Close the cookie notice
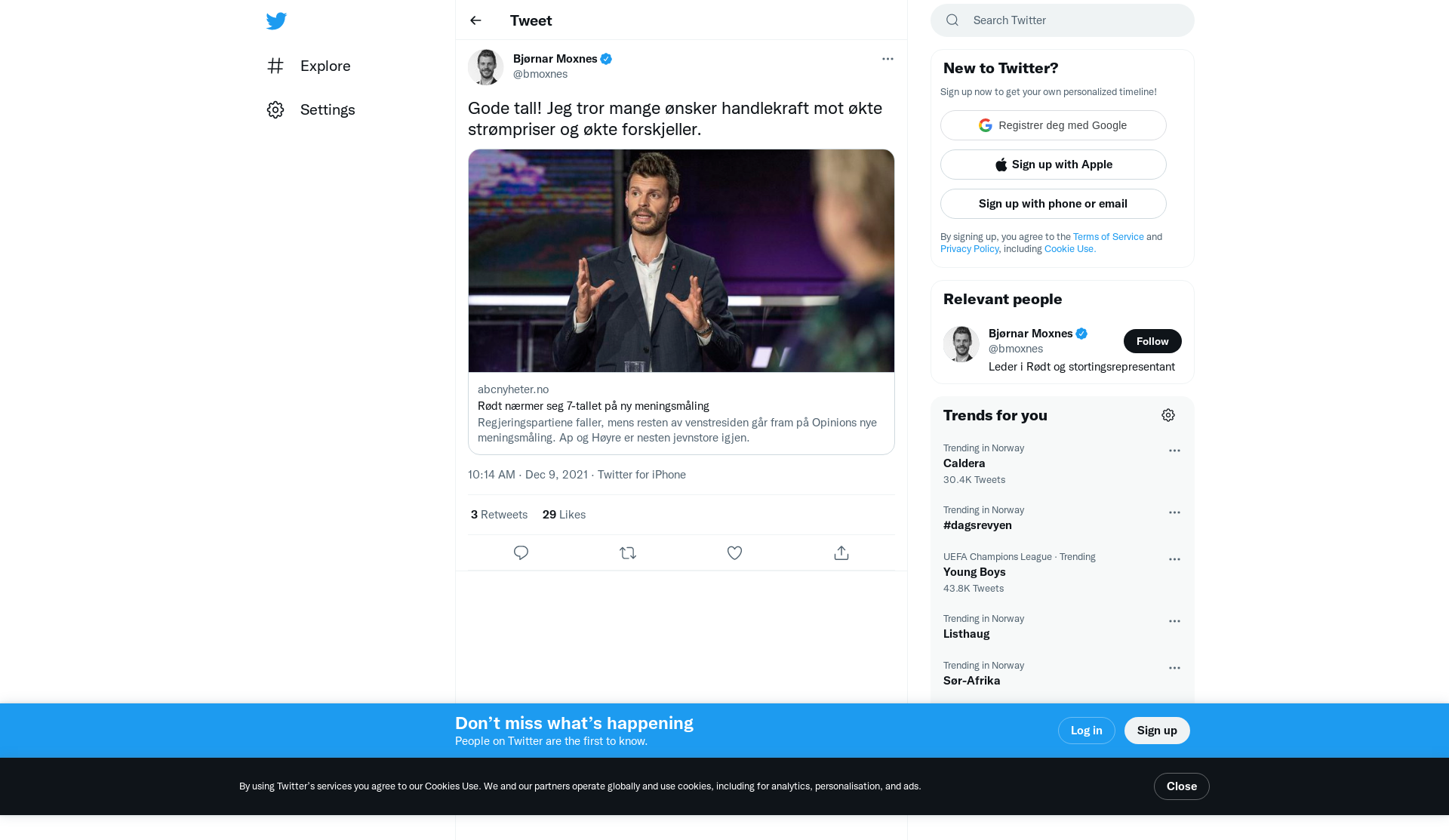Viewport: 1449px width, 840px height. (1182, 786)
